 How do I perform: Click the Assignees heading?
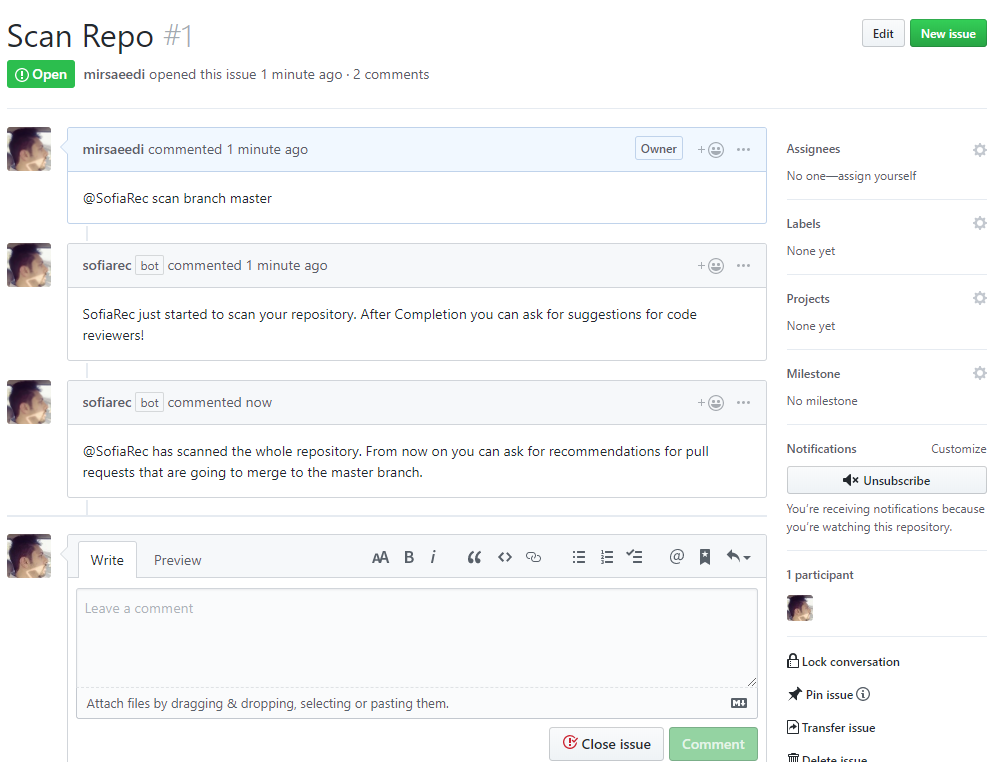coord(813,149)
